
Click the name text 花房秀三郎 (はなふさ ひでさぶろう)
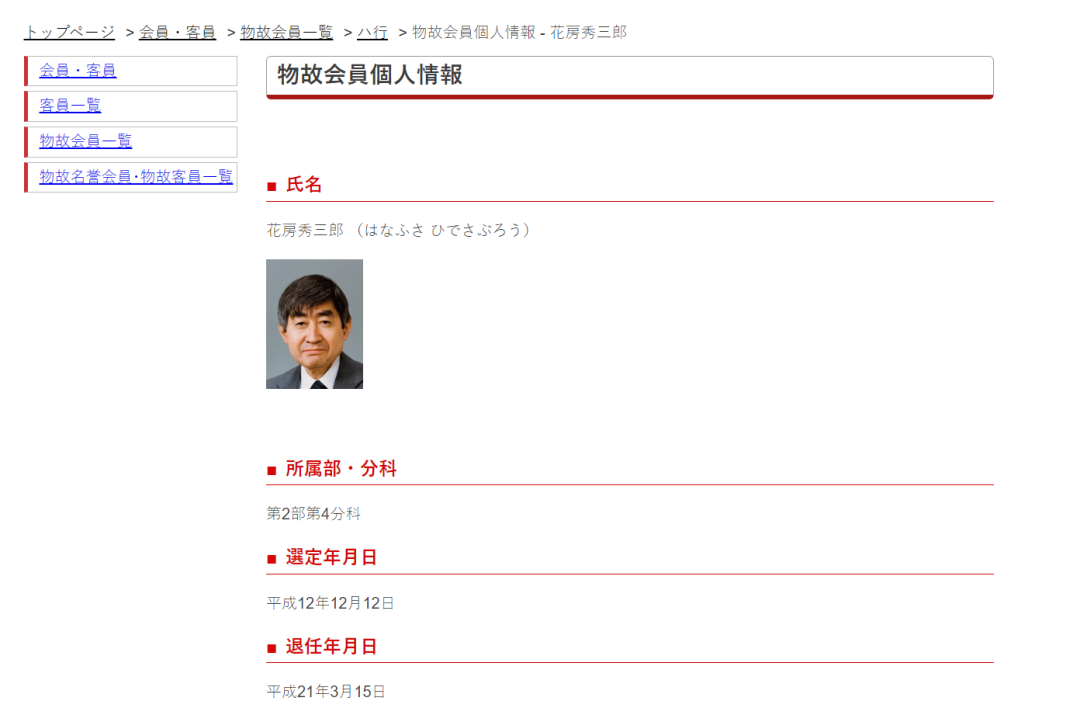[399, 230]
